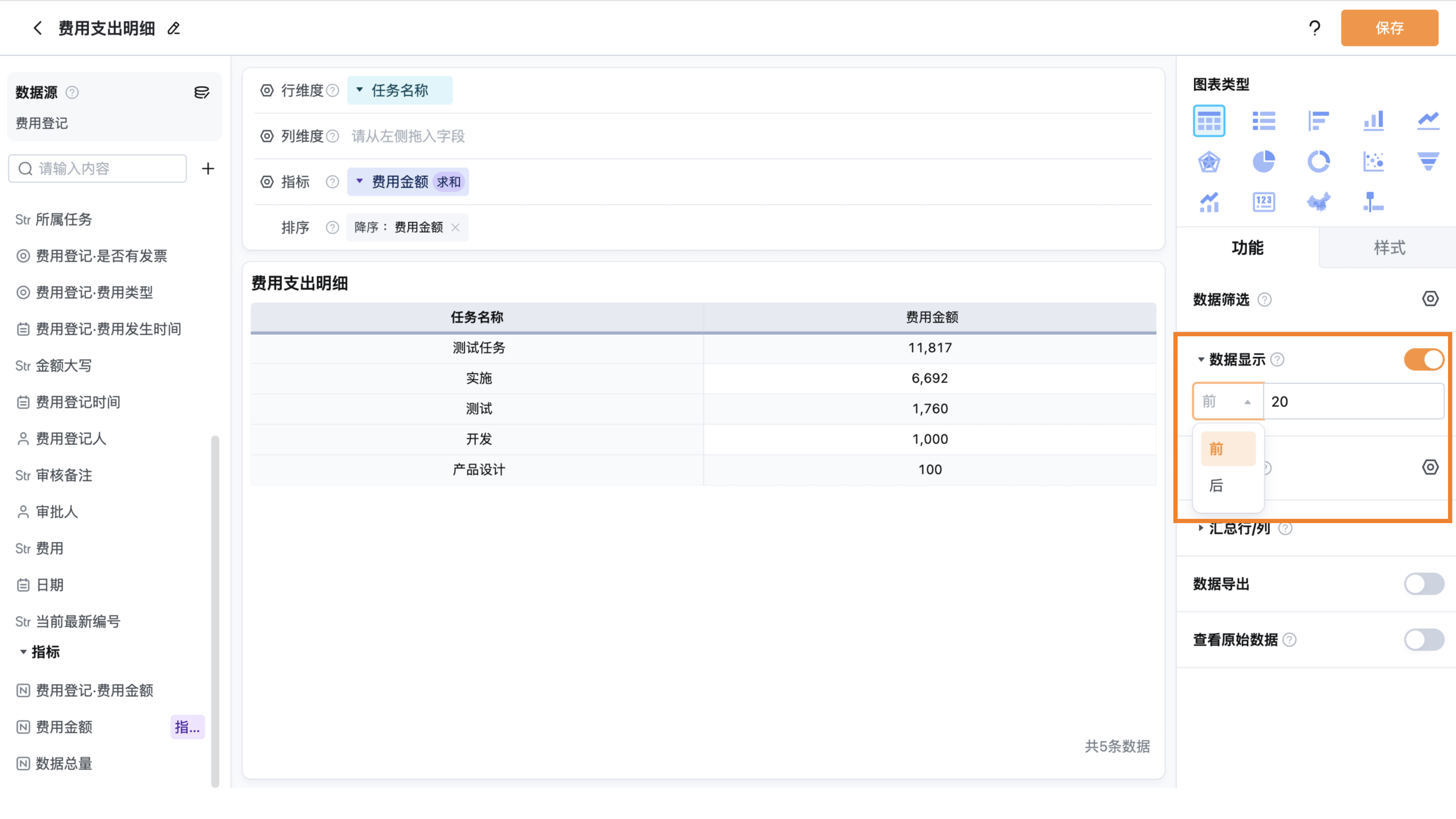Open the settings icon left of 指标 row
The height and width of the screenshot is (819, 1456).
(x=267, y=182)
